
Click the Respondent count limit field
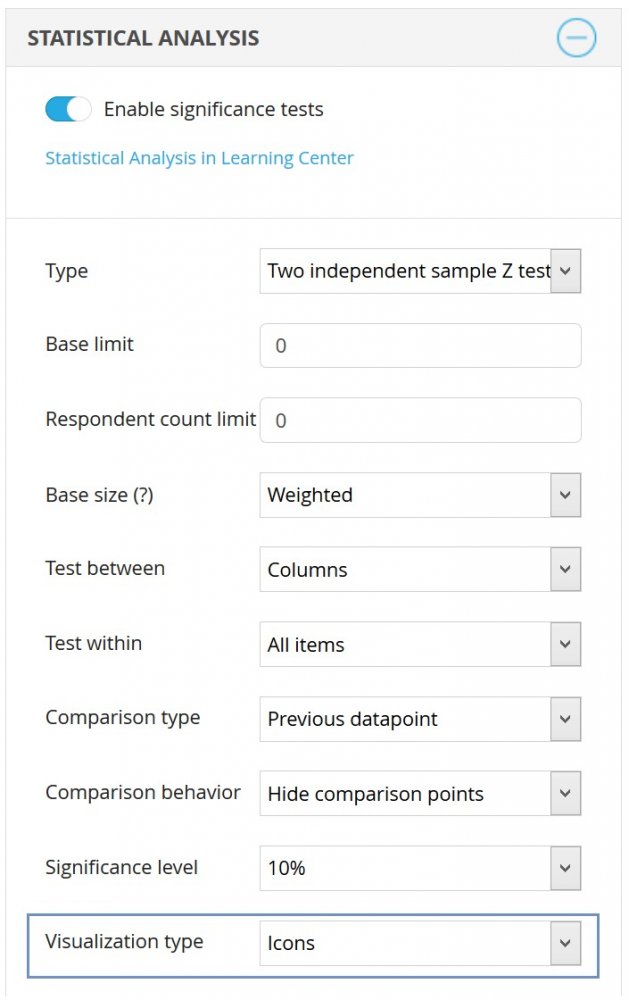pos(420,420)
